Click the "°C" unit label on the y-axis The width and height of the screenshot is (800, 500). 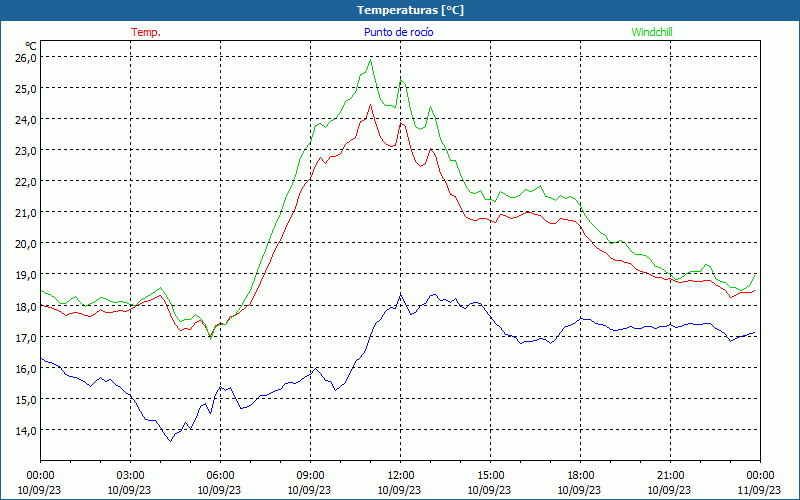[x=31, y=46]
